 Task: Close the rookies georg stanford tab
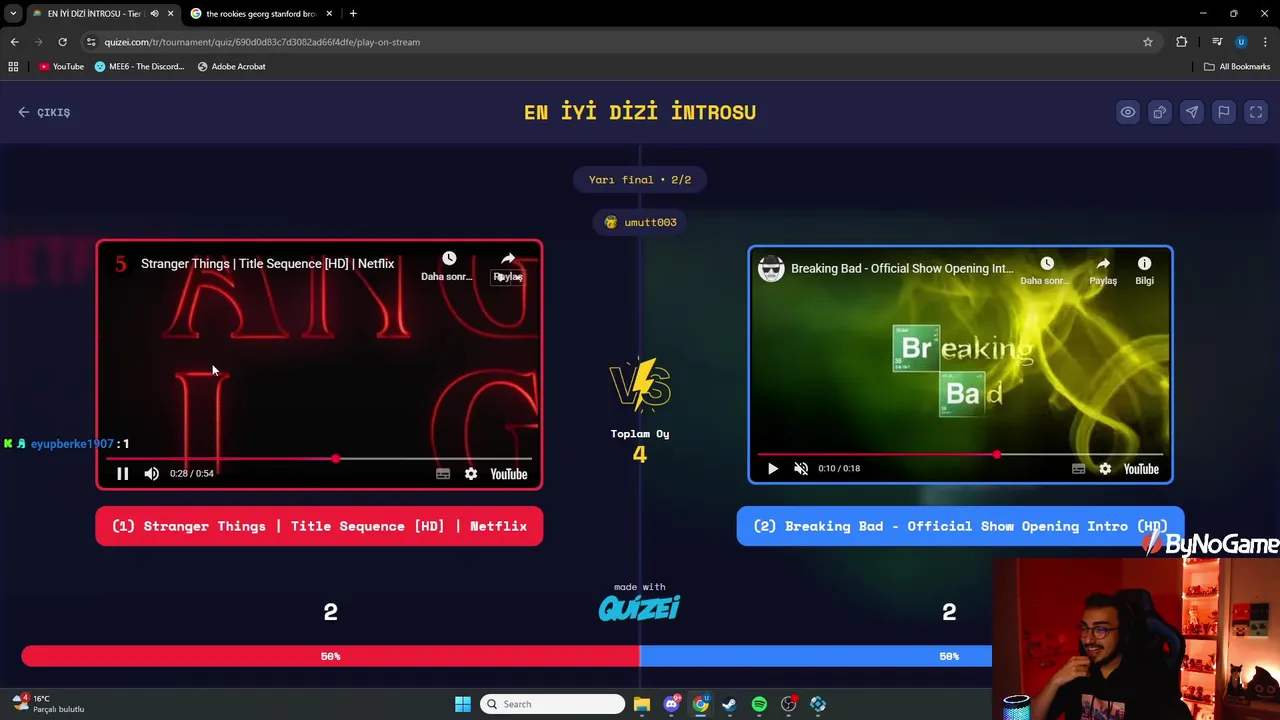tap(329, 14)
